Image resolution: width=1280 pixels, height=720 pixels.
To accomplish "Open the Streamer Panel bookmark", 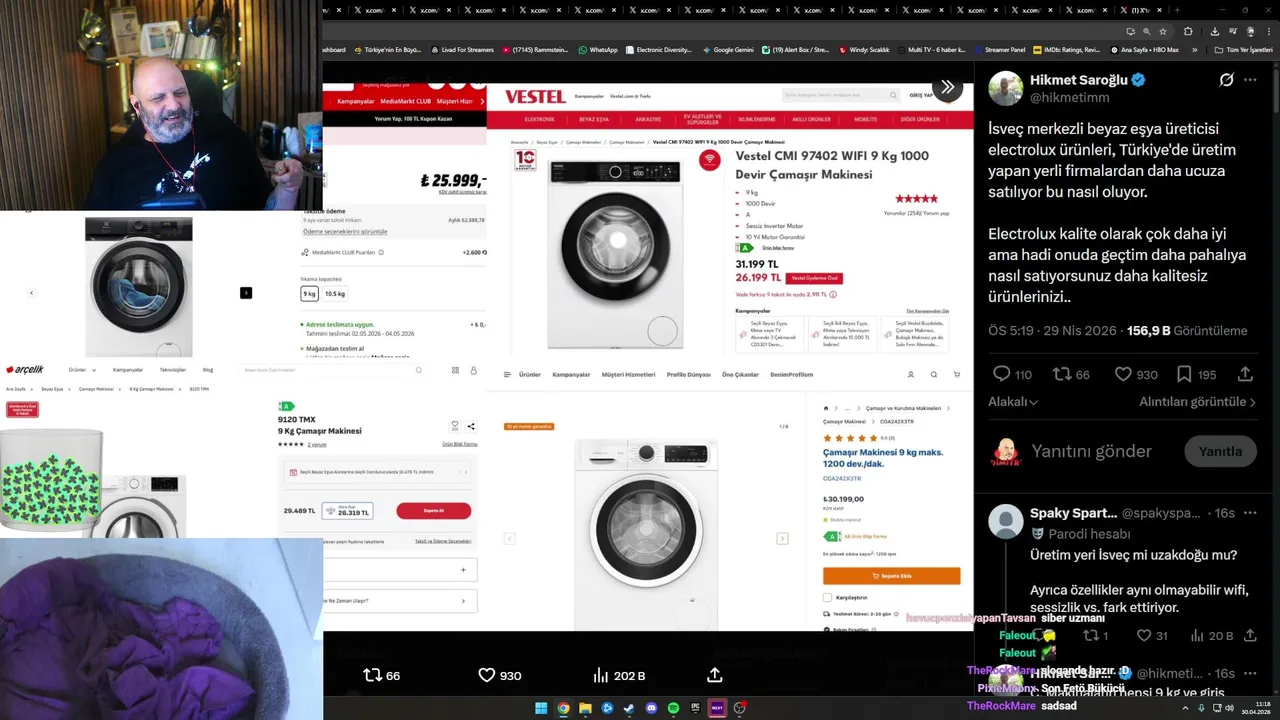I will pos(999,50).
